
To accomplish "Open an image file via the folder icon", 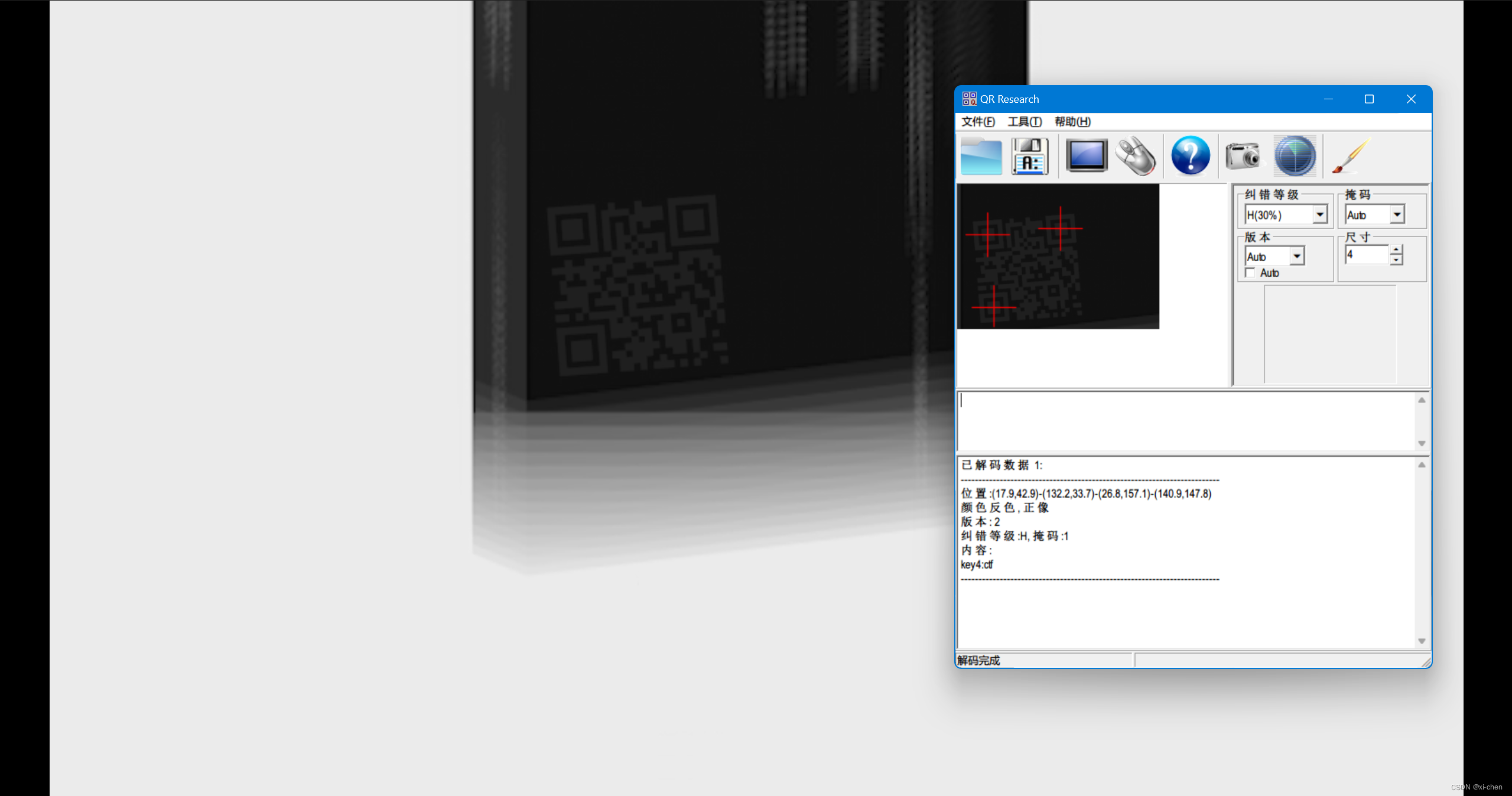I will pos(981,155).
